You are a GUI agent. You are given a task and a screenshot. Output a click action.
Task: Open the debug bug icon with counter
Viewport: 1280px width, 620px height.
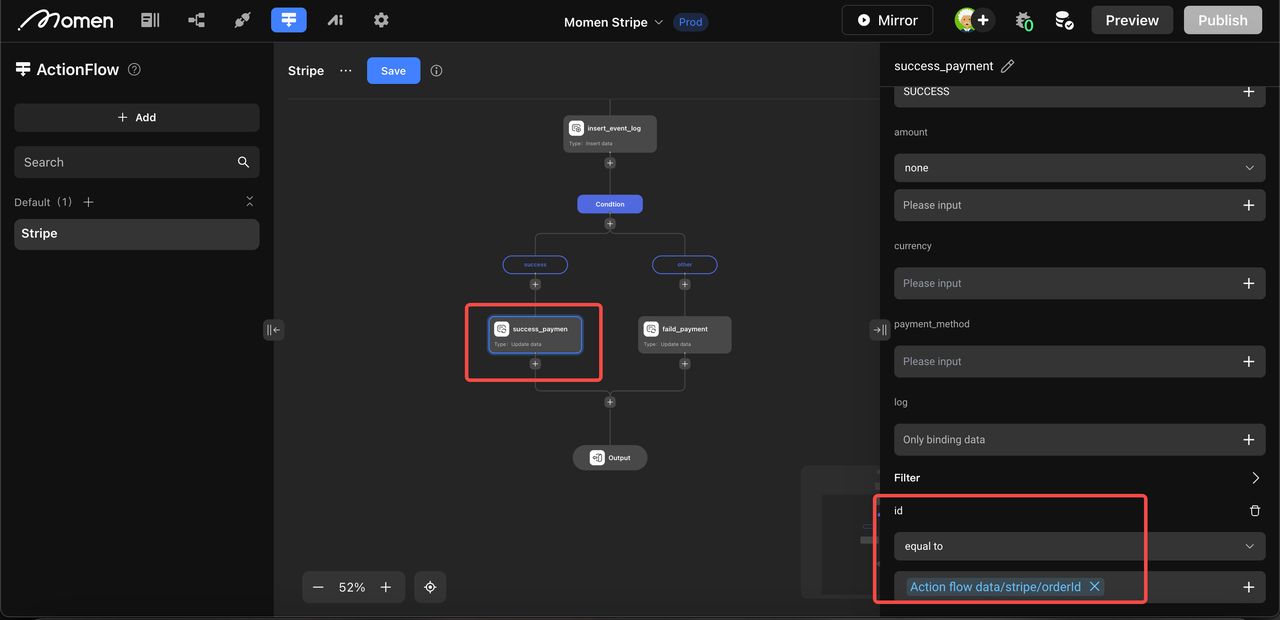[x=1024, y=20]
